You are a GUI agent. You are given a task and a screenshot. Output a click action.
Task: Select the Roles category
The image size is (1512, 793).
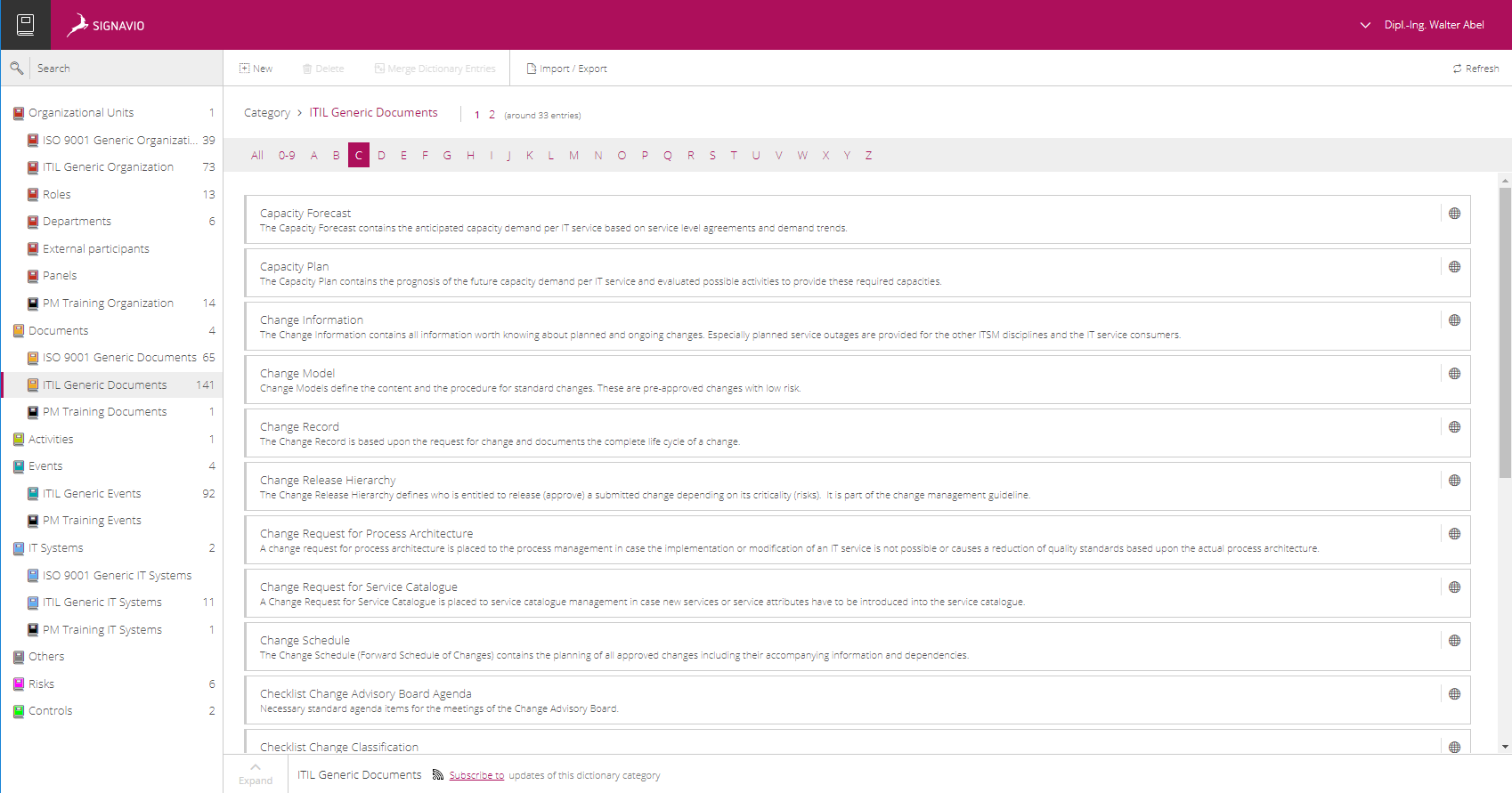click(x=112, y=194)
